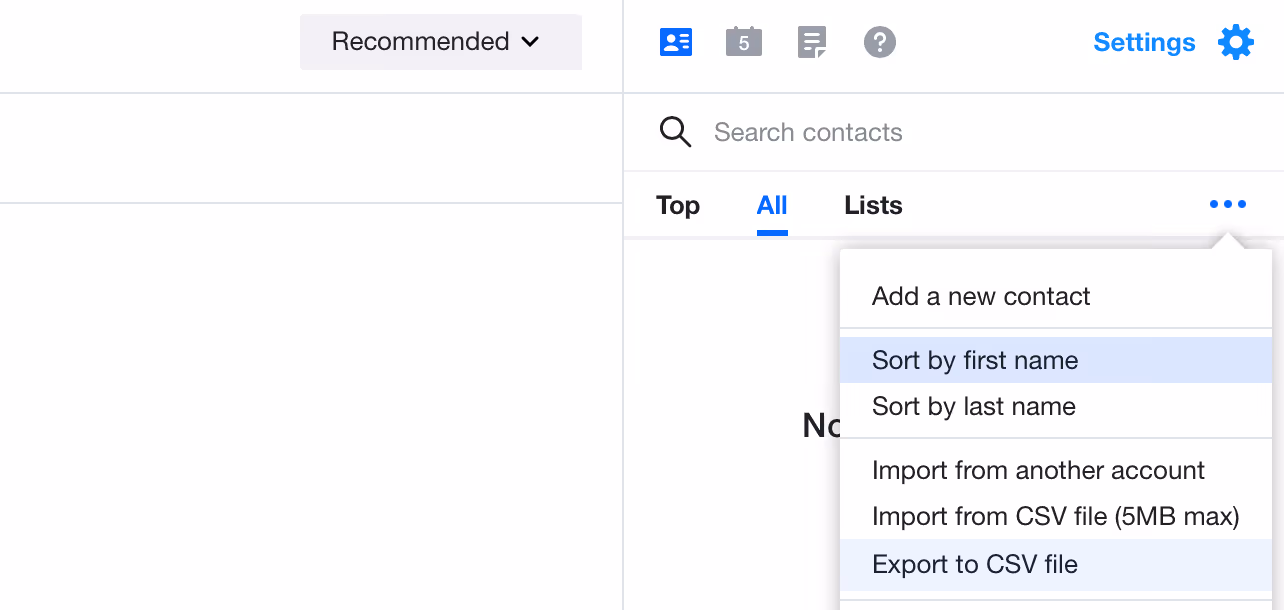
Task: Select Import from CSV file option
Action: (1056, 516)
